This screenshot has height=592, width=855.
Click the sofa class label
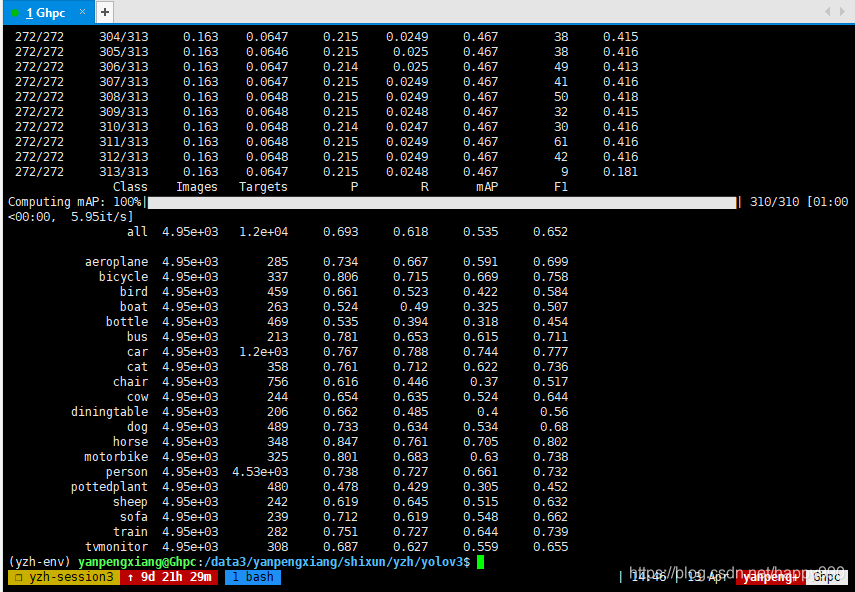[134, 517]
